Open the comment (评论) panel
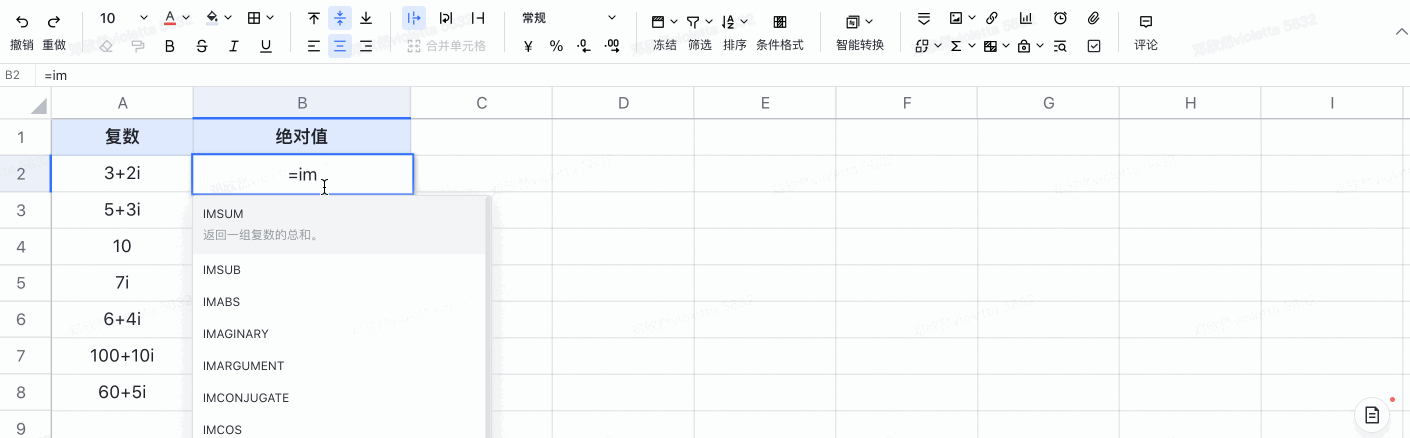This screenshot has height=438, width=1410. point(1146,32)
